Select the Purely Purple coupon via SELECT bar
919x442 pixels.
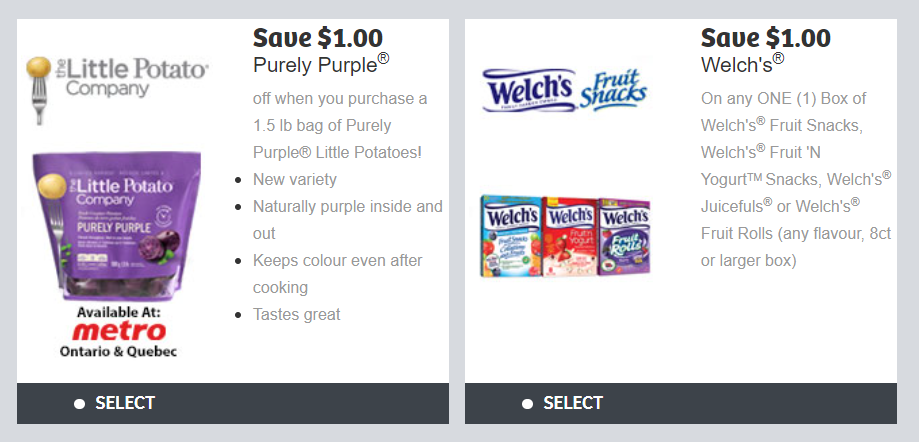233,403
